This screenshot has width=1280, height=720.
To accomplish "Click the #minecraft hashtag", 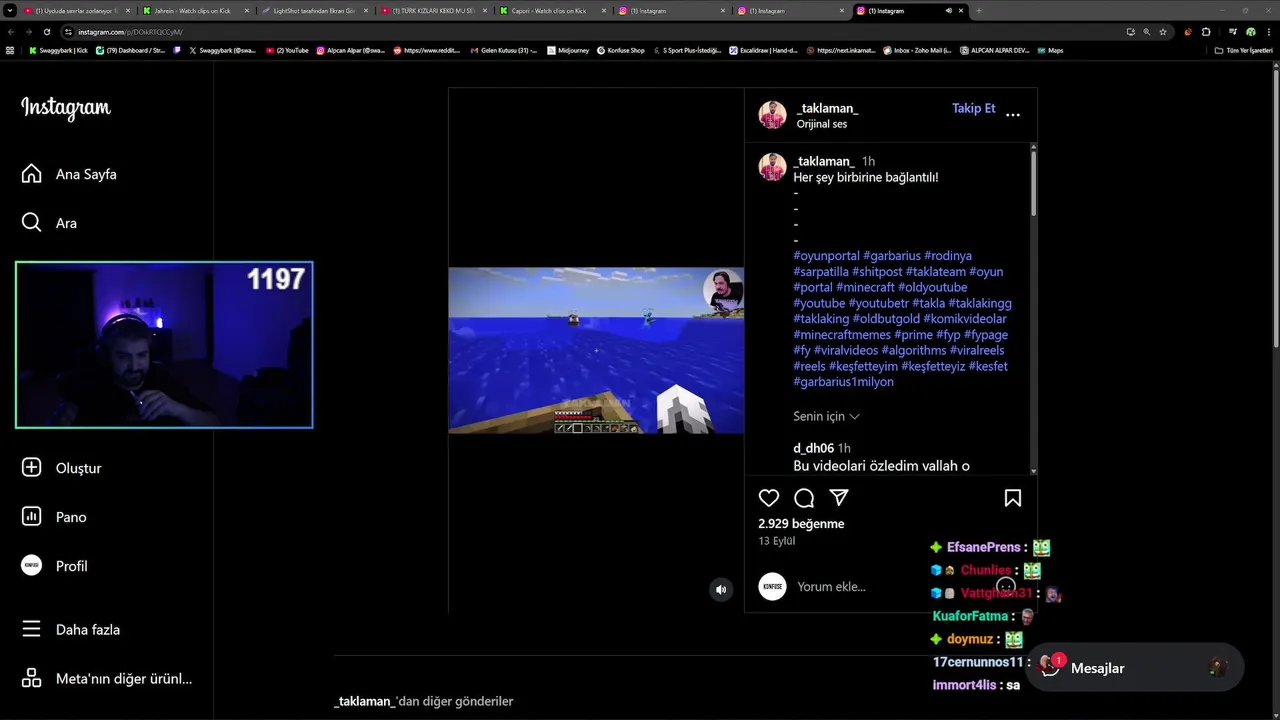I will (x=865, y=287).
